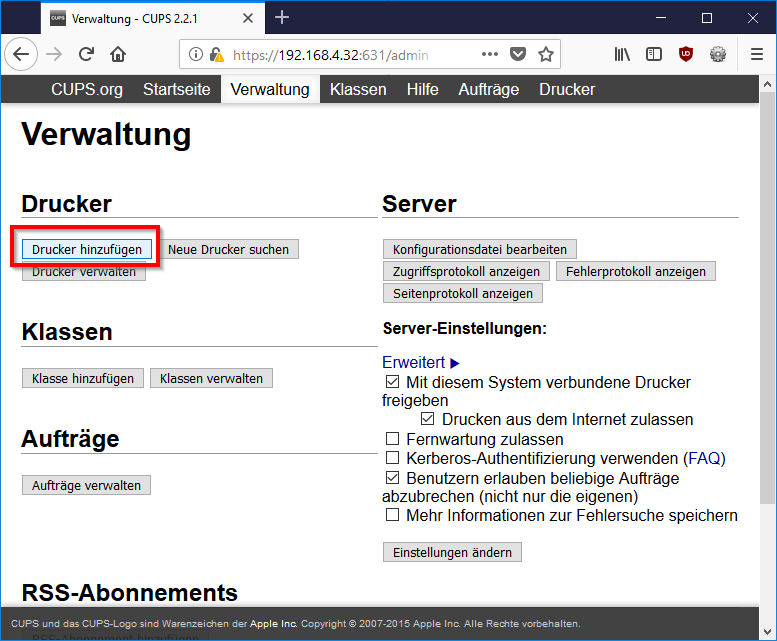The height and width of the screenshot is (641, 777).
Task: Open the Hilfe navigation tab
Action: click(422, 89)
